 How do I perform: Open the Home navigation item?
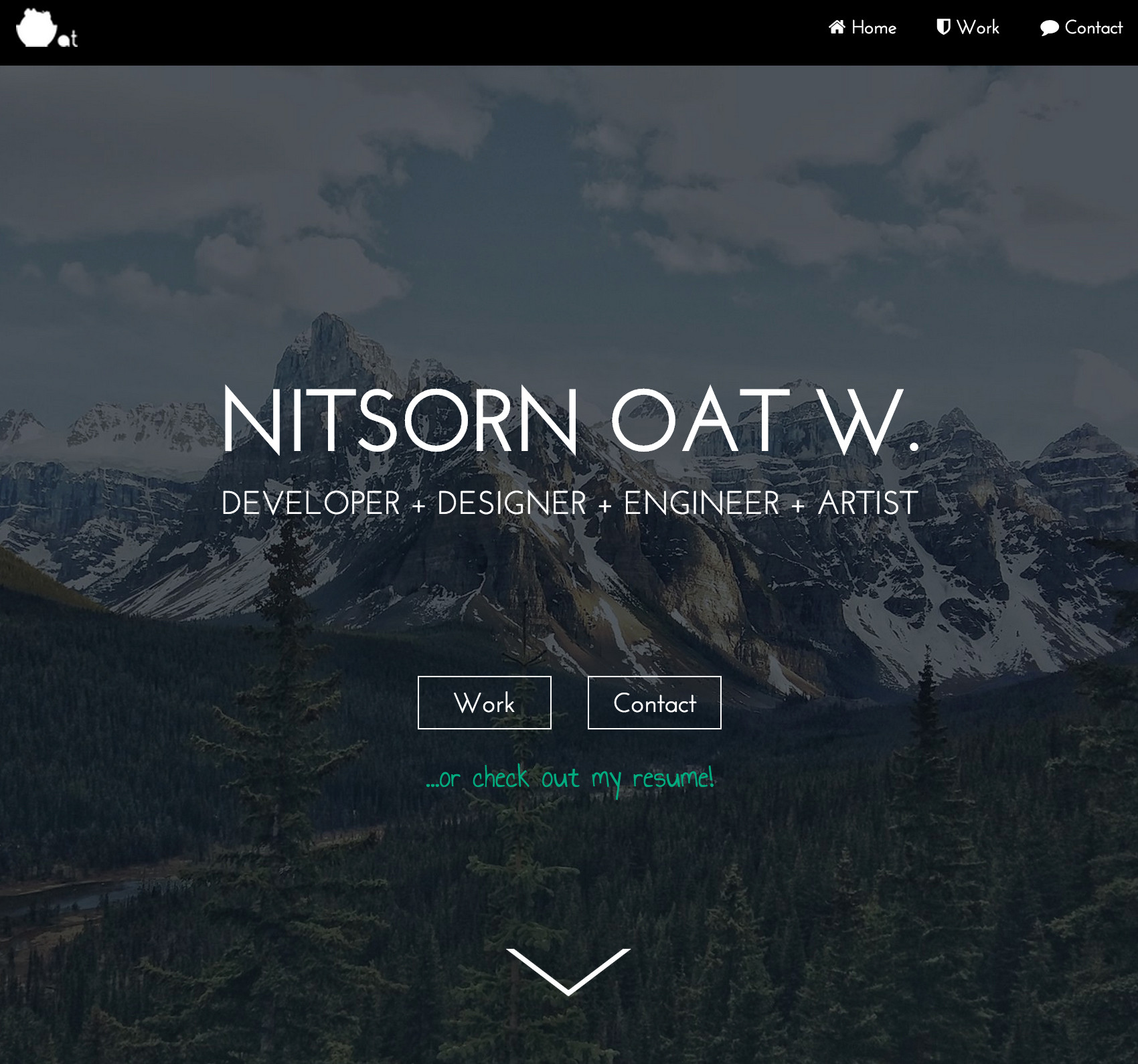pos(862,27)
